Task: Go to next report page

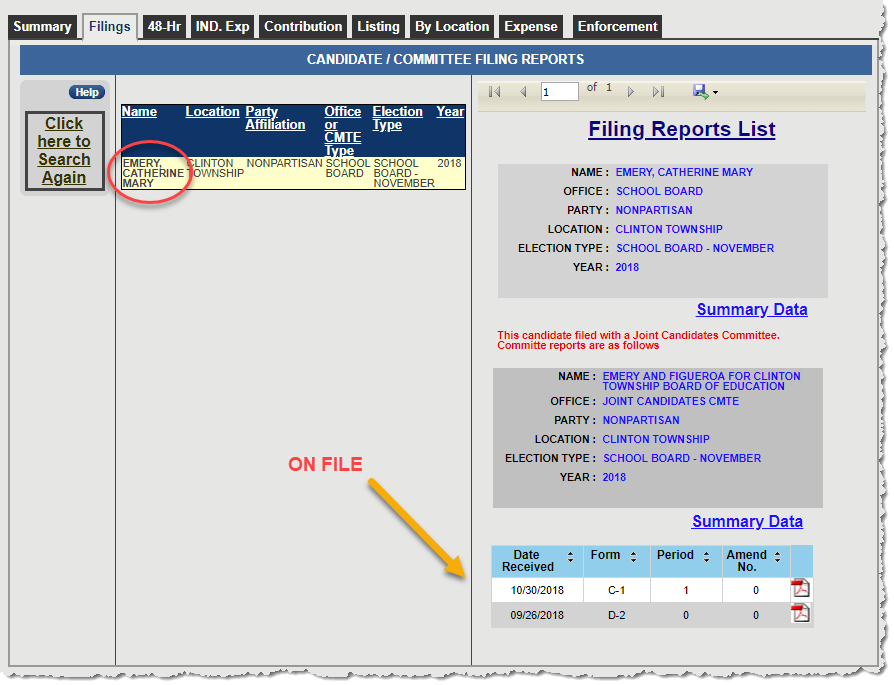Action: [631, 92]
